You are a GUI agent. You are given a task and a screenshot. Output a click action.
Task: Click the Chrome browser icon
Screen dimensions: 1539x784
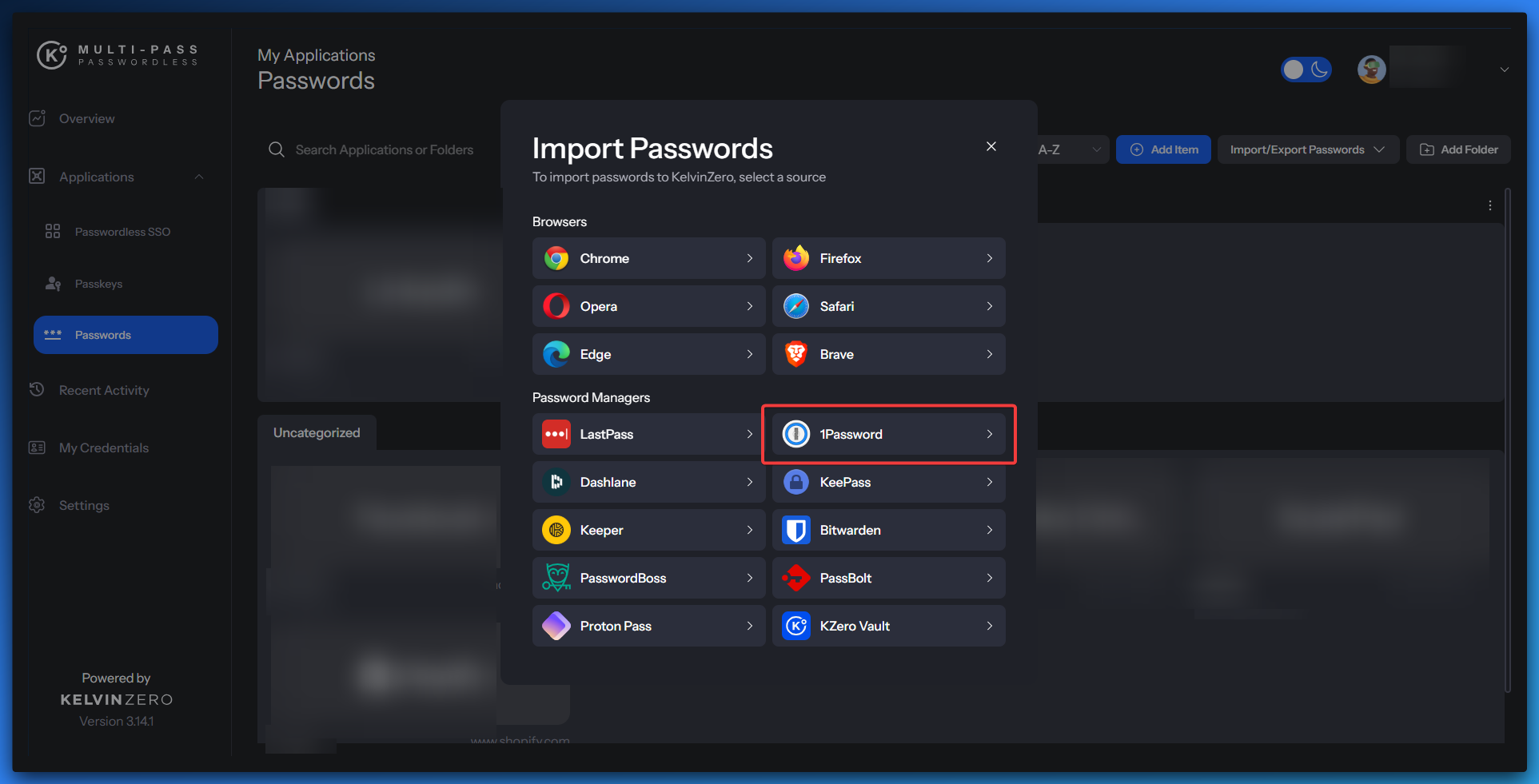point(556,258)
